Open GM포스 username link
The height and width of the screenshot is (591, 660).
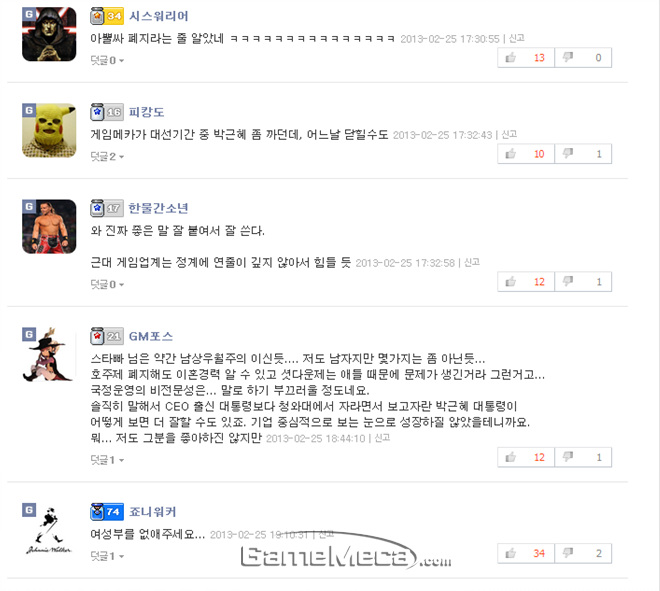pyautogui.click(x=151, y=336)
